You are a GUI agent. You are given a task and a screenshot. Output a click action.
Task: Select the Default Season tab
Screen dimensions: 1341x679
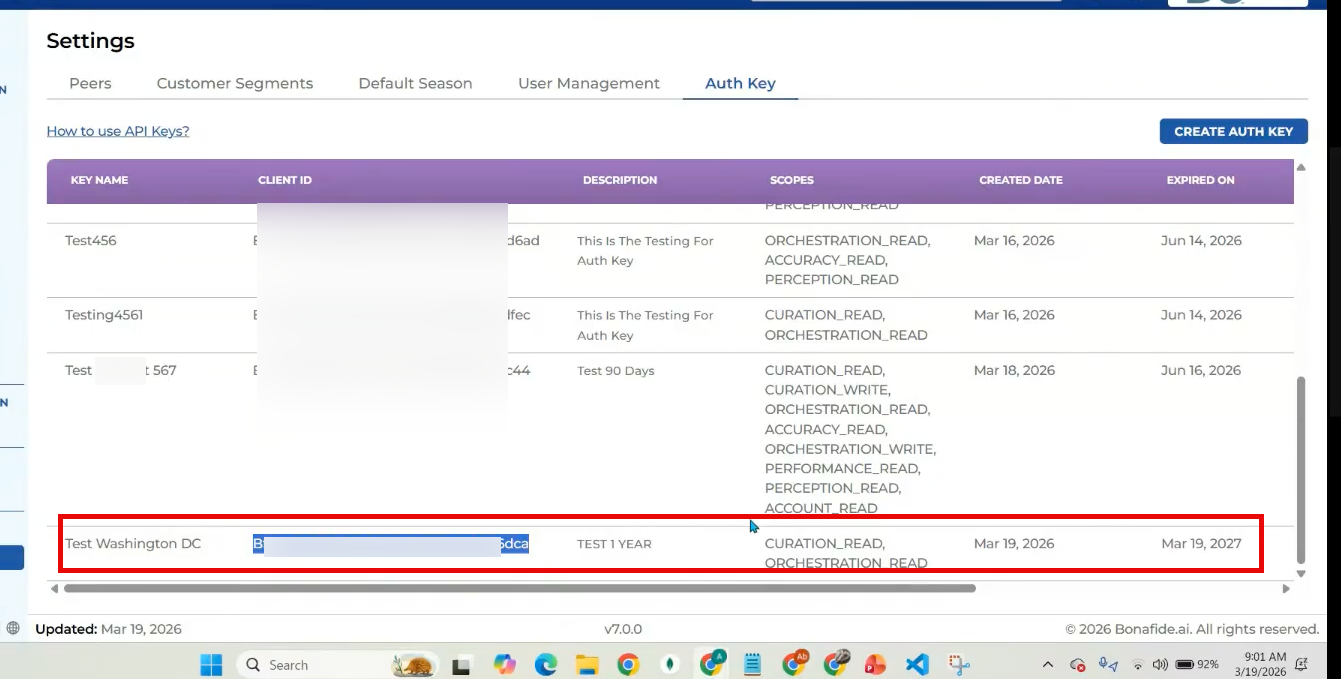click(x=415, y=84)
